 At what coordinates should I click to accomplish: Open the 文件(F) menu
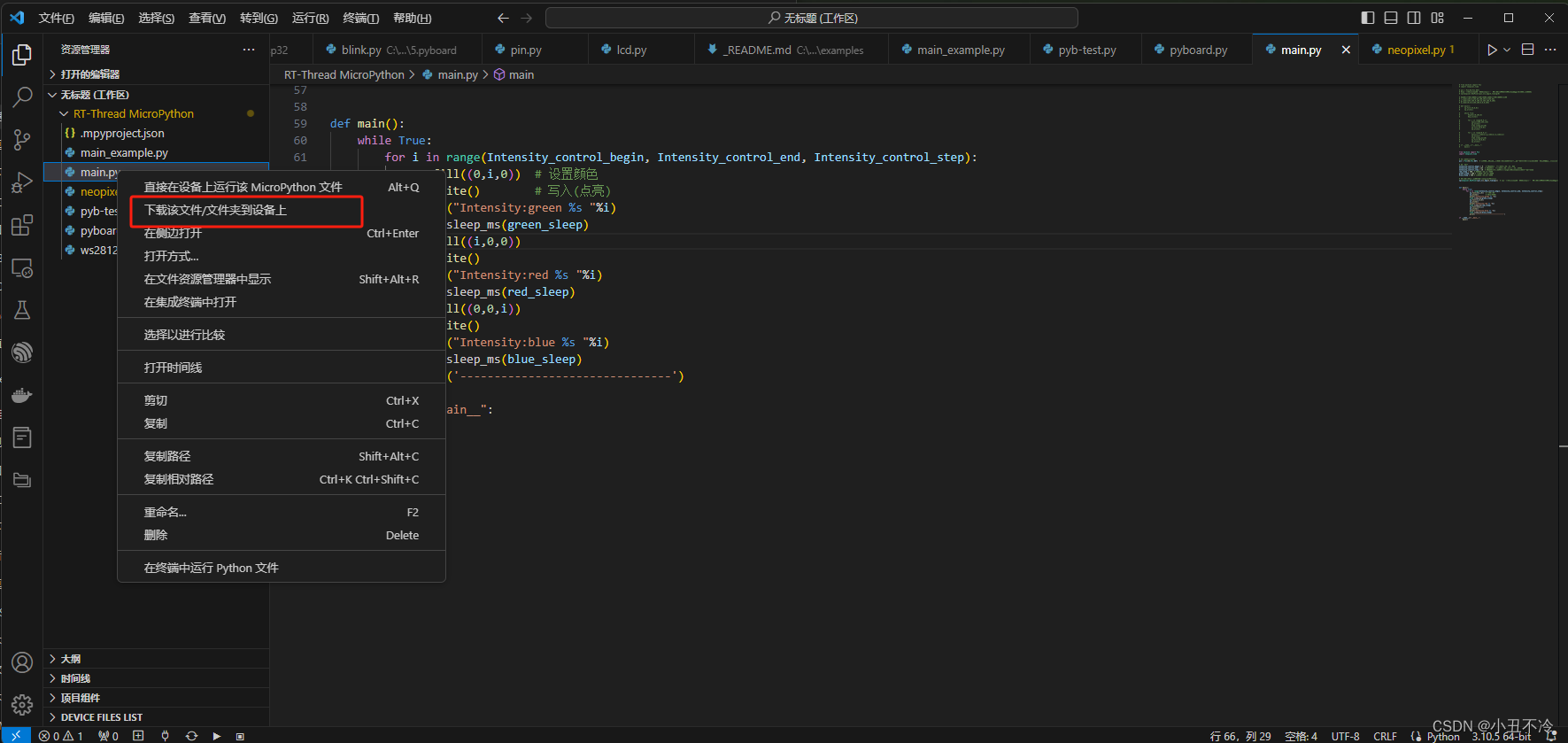point(57,18)
